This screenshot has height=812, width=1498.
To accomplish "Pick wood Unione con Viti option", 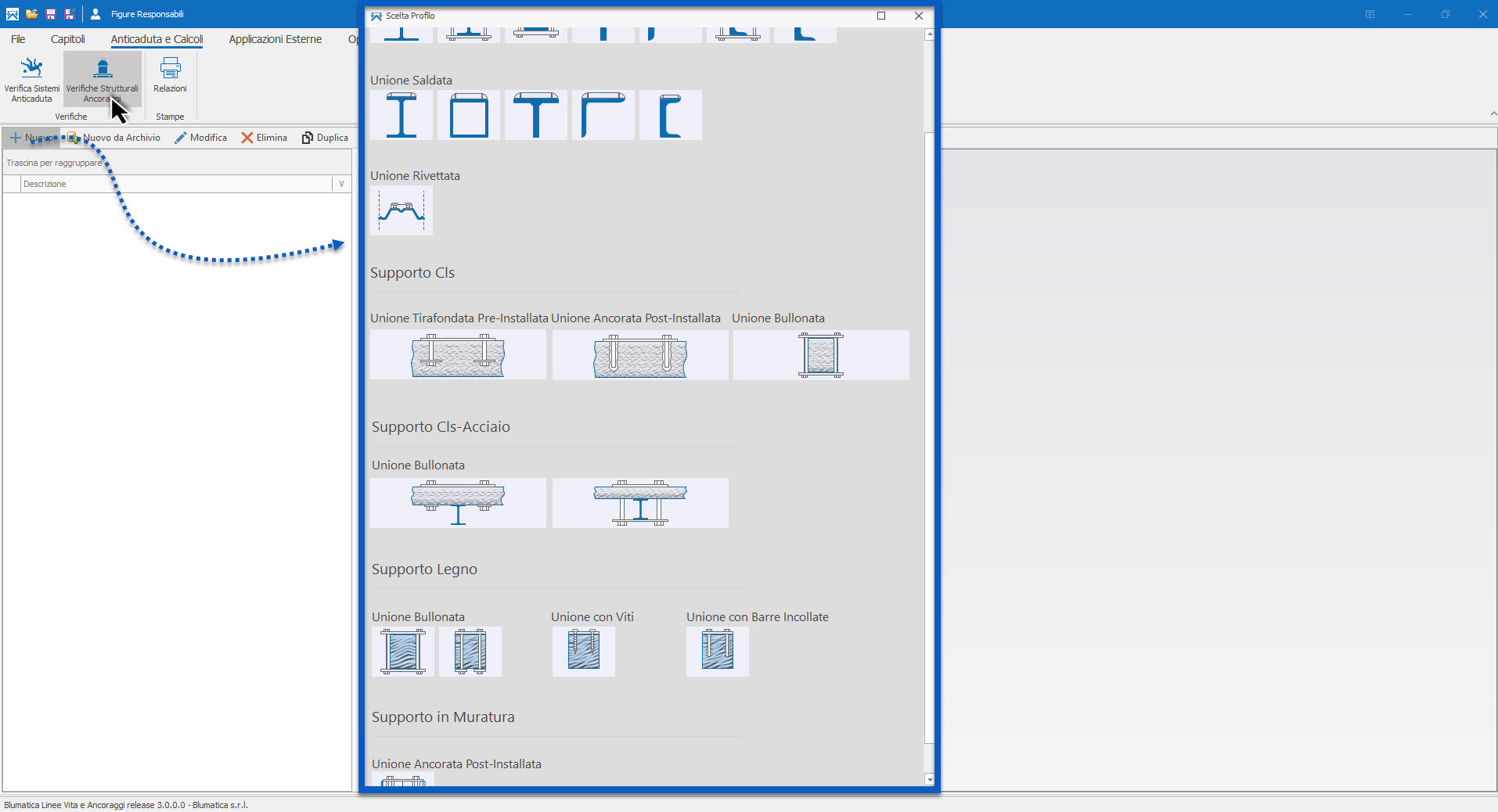I will 584,652.
